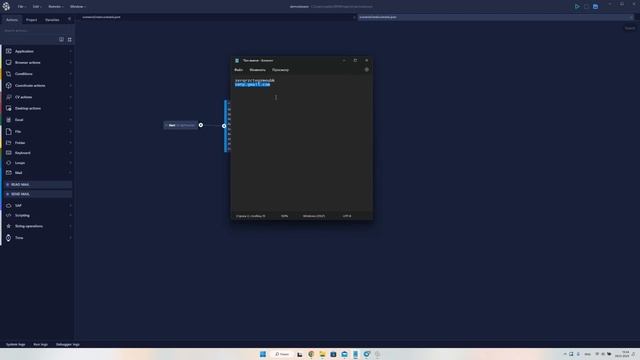The height and width of the screenshot is (360, 640).
Task: Click the Conditions category icon
Action: (x=9, y=74)
